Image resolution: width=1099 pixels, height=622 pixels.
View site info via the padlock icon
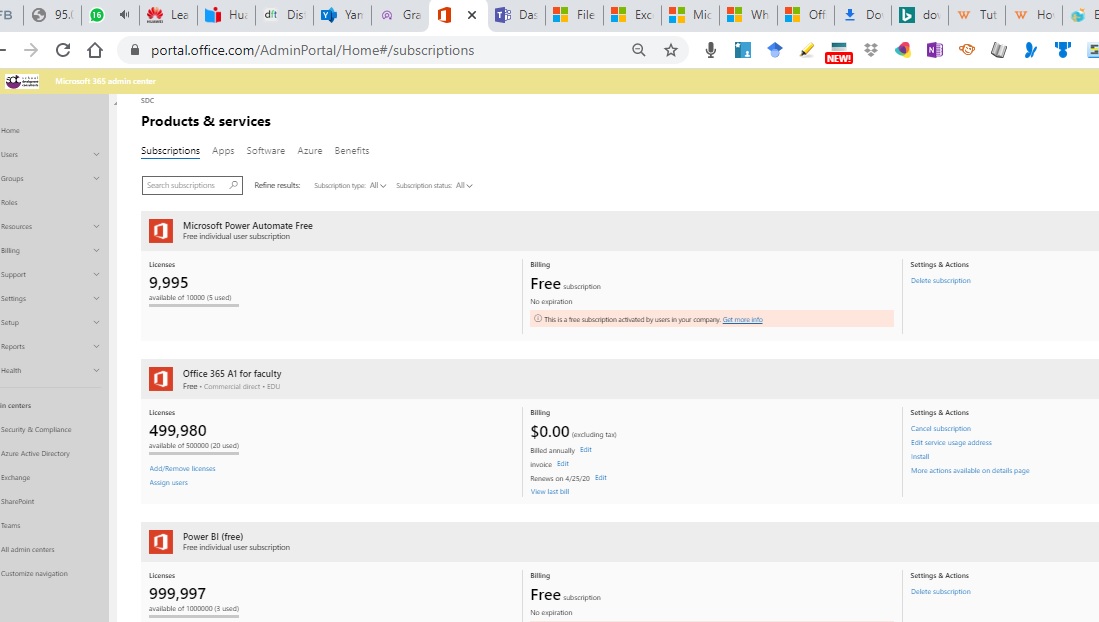[135, 50]
